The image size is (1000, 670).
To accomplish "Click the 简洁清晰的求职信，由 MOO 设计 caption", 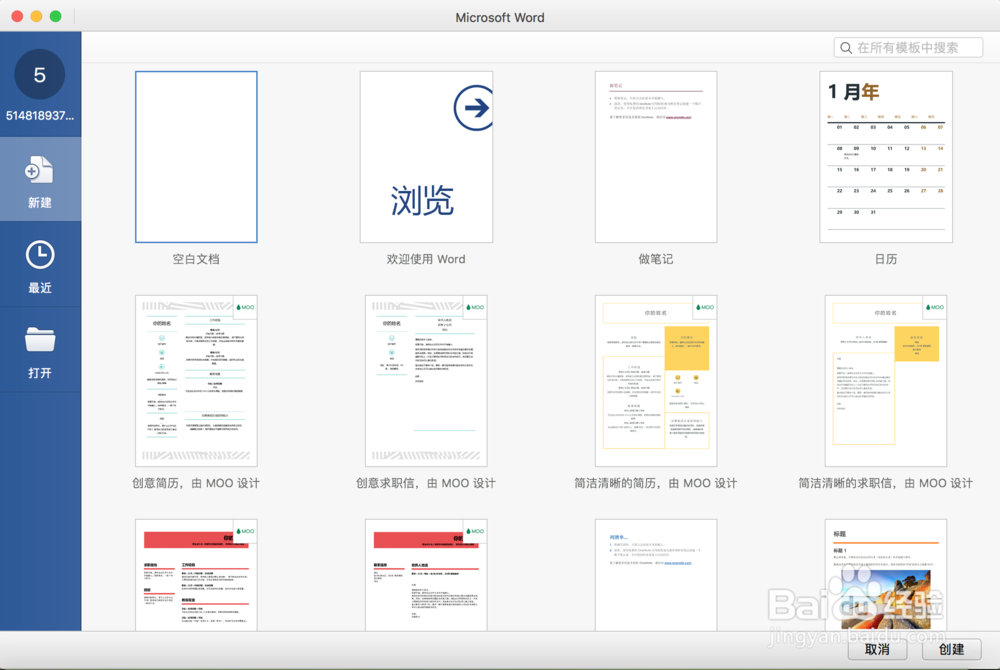I will coord(886,483).
